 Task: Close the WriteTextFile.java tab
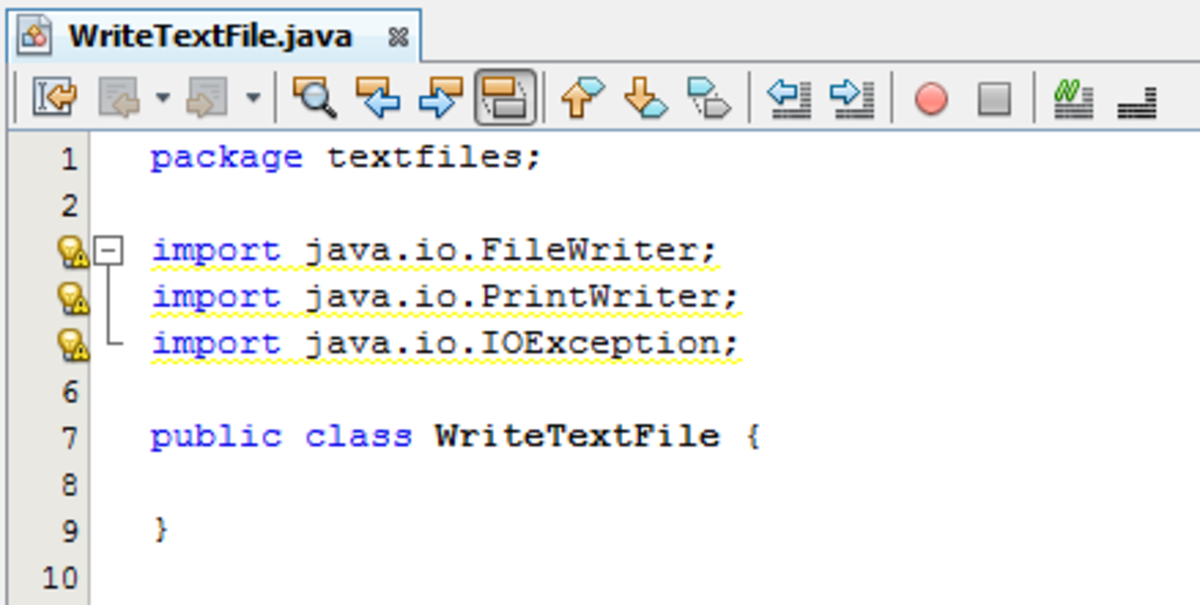coord(398,38)
